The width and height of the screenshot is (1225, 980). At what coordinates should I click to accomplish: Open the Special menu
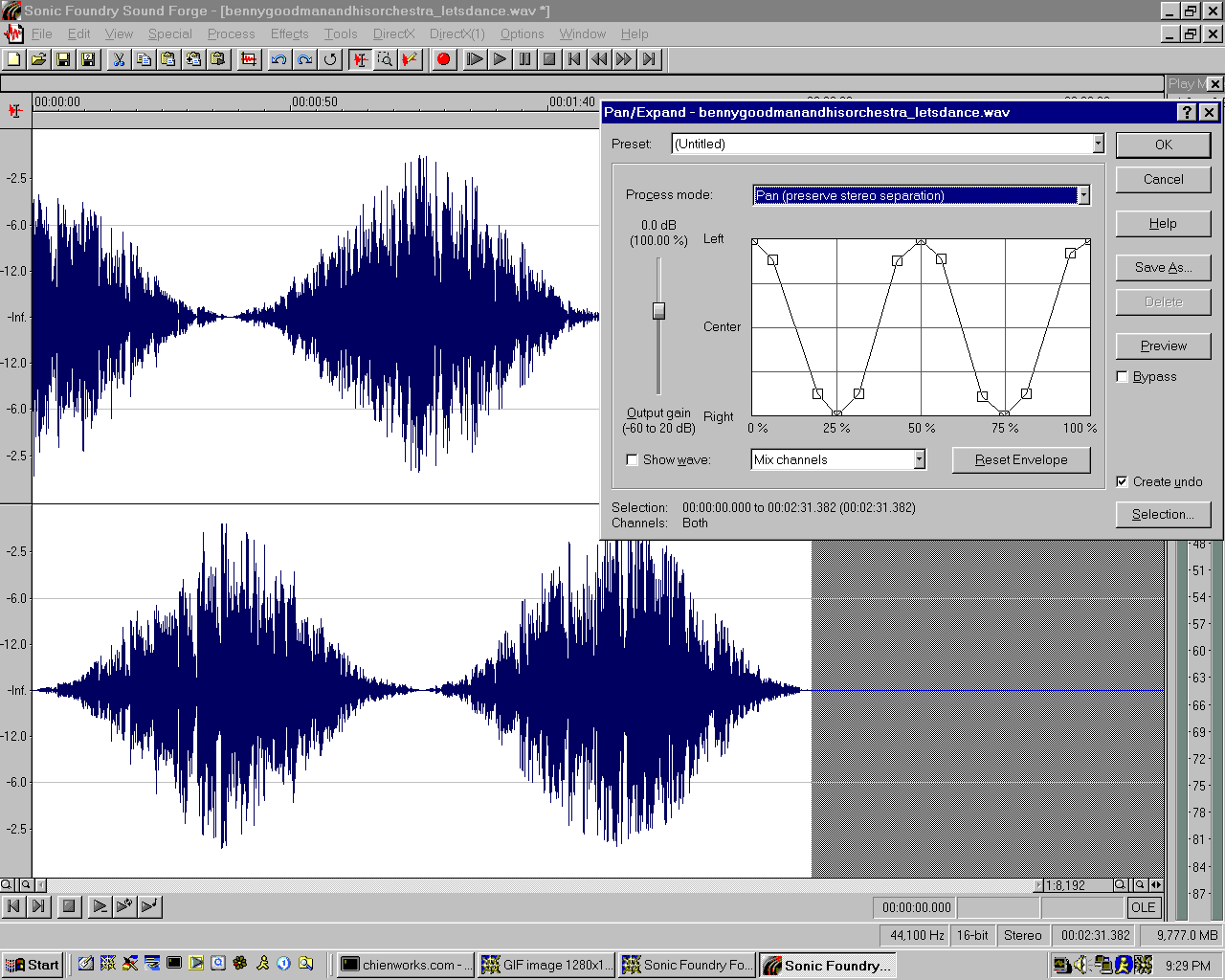click(x=170, y=33)
